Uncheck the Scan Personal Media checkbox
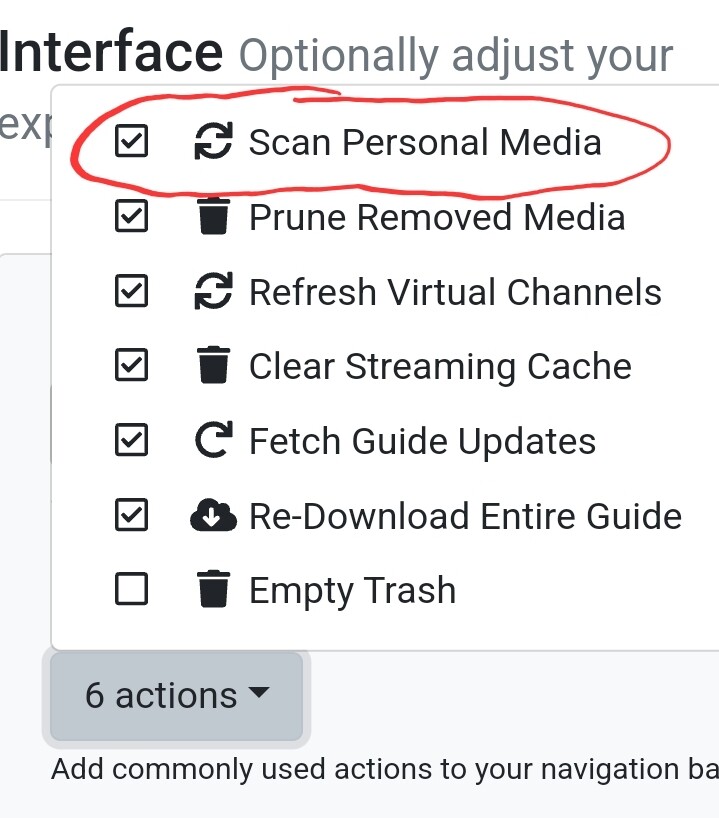 pos(132,143)
